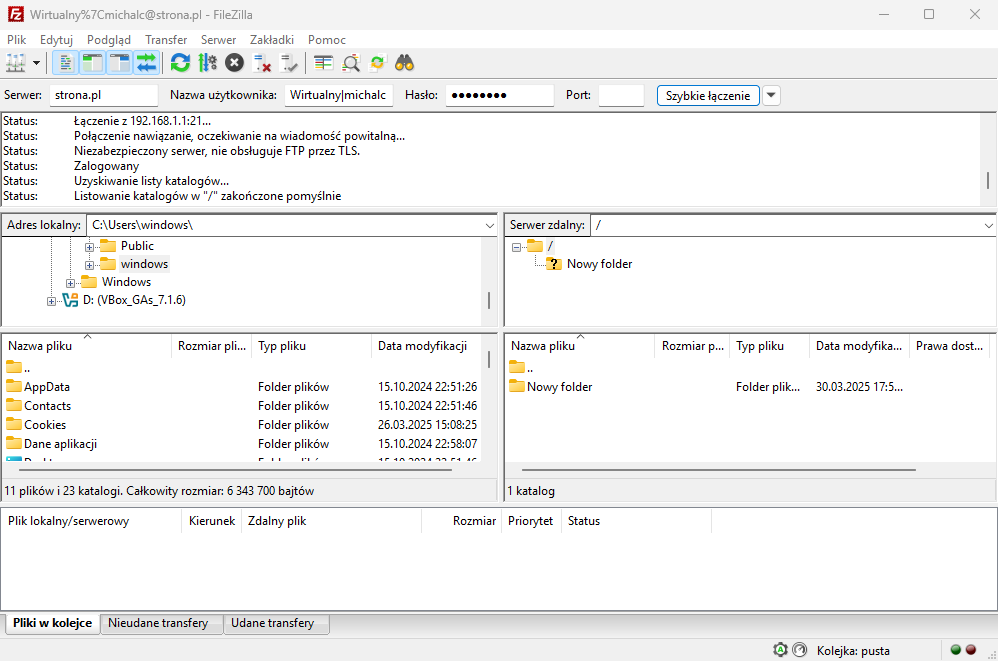Viewport: 998px width, 661px height.
Task: Open the Site Manager dropdown arrow
Action: 36,63
